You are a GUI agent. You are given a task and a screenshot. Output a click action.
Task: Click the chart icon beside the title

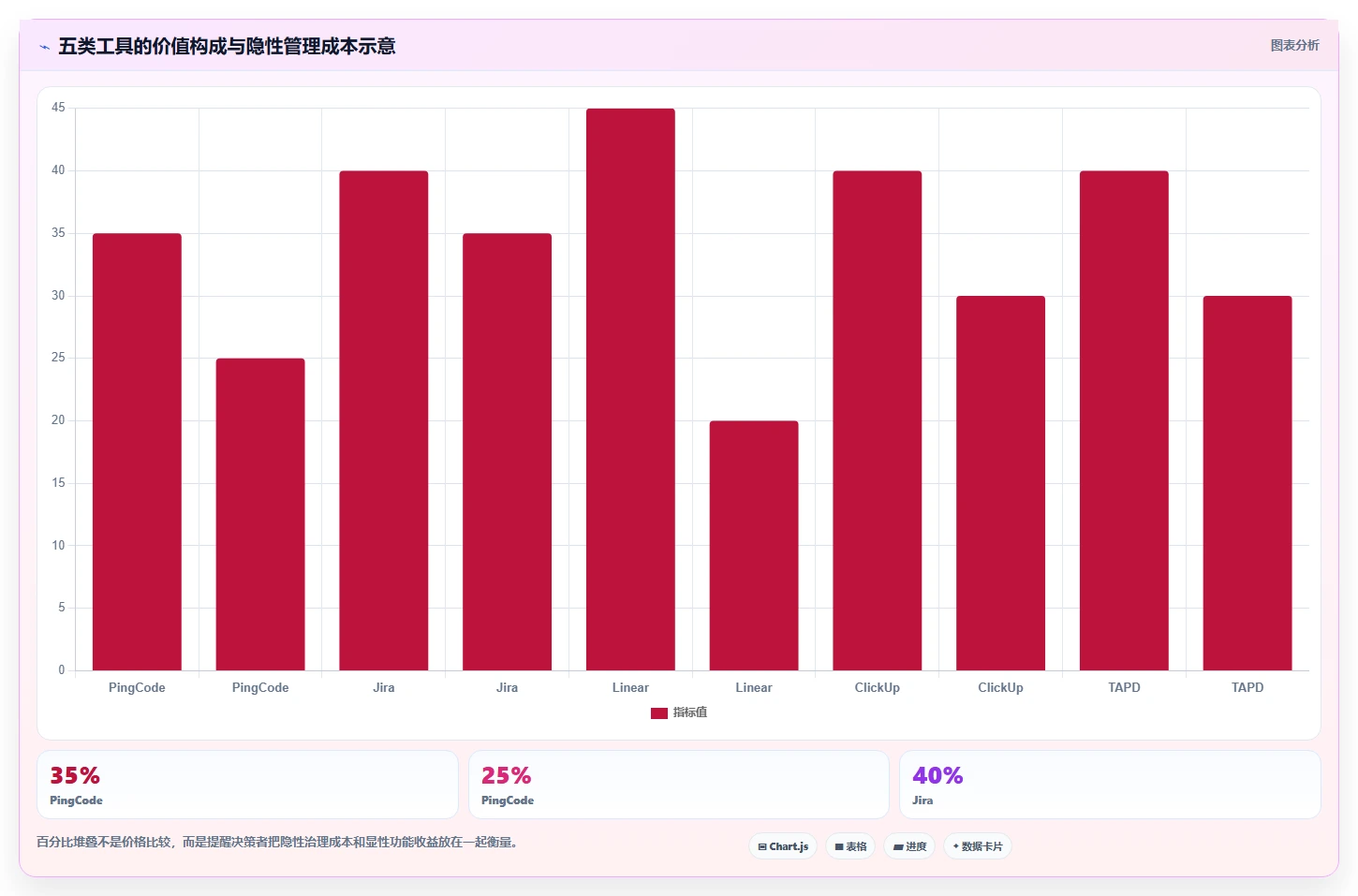click(44, 47)
